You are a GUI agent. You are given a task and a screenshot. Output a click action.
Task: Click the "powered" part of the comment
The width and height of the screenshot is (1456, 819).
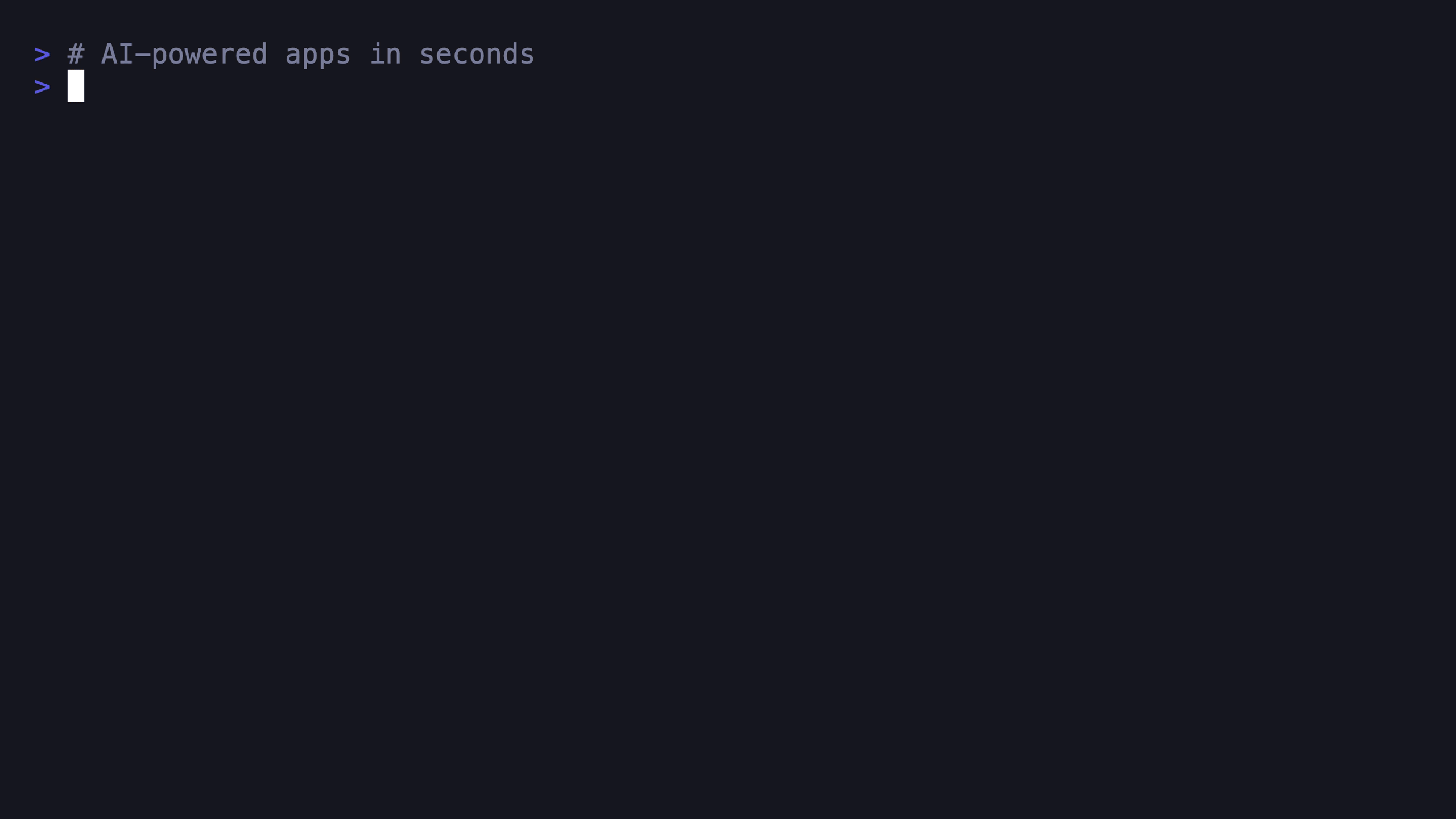[x=209, y=55]
